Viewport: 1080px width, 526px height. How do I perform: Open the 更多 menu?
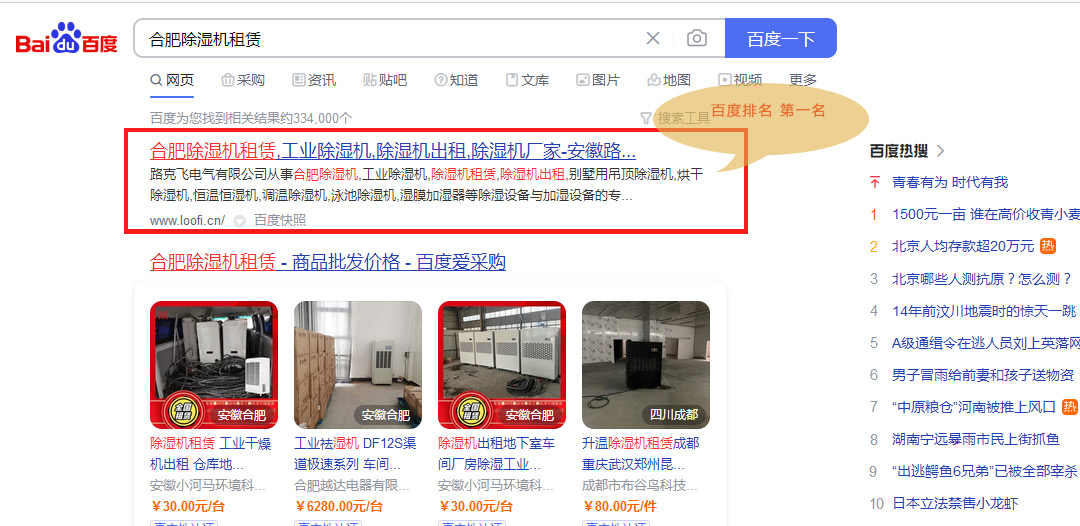[x=802, y=81]
